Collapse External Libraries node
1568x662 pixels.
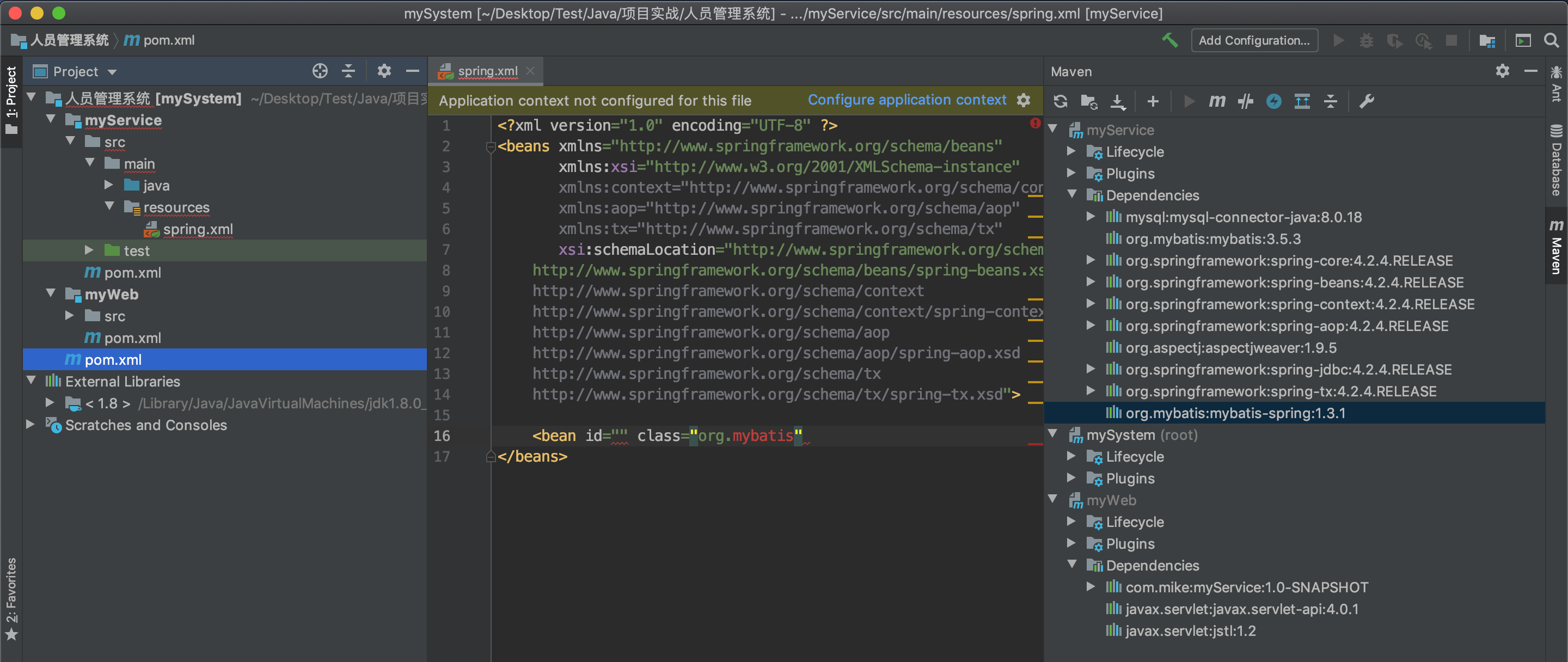pyautogui.click(x=31, y=381)
